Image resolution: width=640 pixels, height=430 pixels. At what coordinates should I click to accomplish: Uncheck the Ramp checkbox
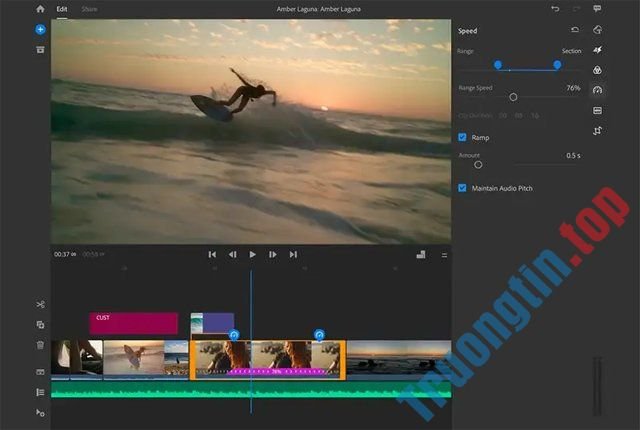point(462,137)
